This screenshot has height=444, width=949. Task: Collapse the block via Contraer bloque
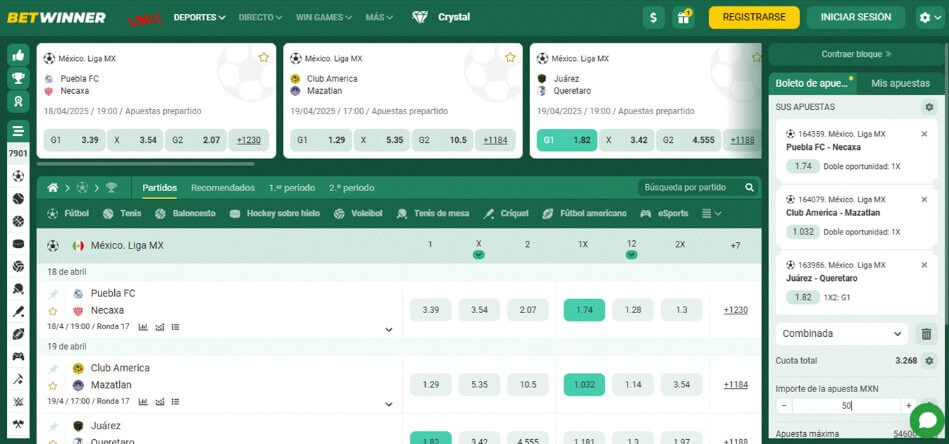[x=856, y=54]
